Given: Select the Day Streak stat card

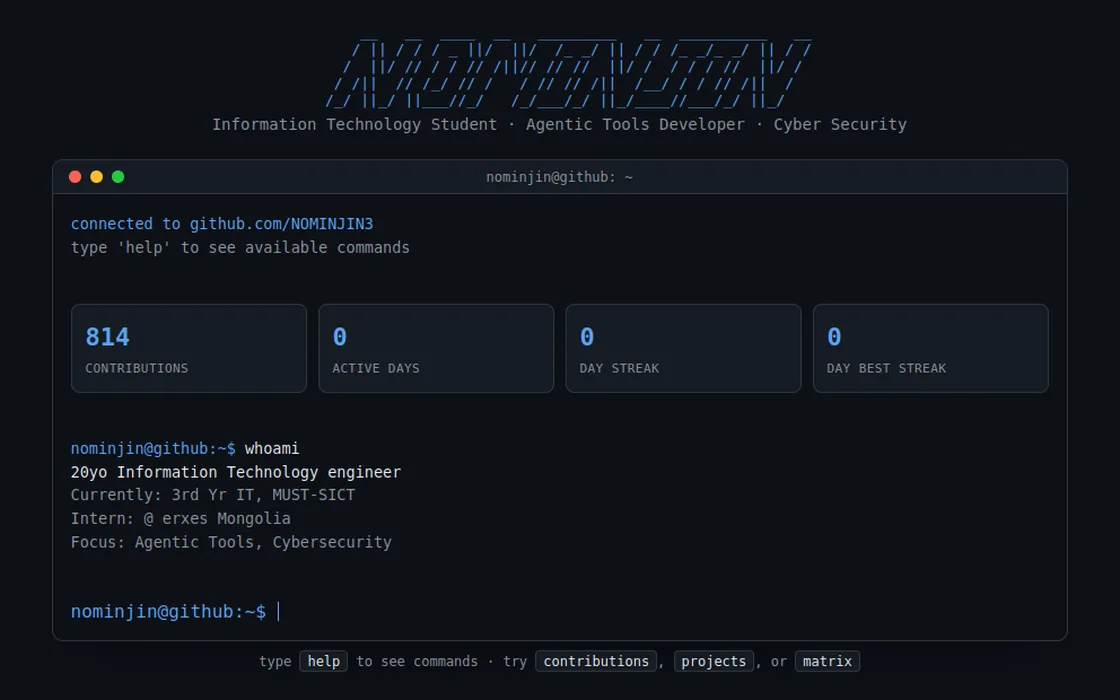Looking at the screenshot, I should pos(684,349).
